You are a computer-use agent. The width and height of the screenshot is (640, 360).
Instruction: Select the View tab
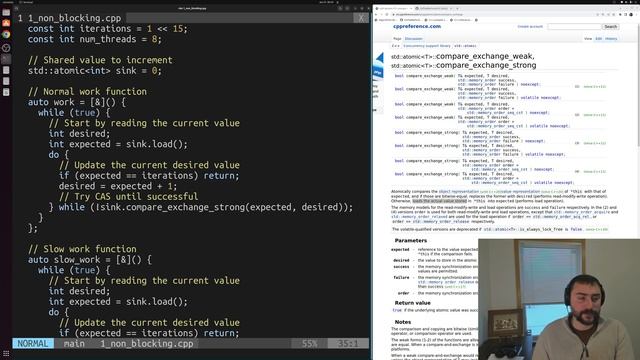tap(588, 39)
